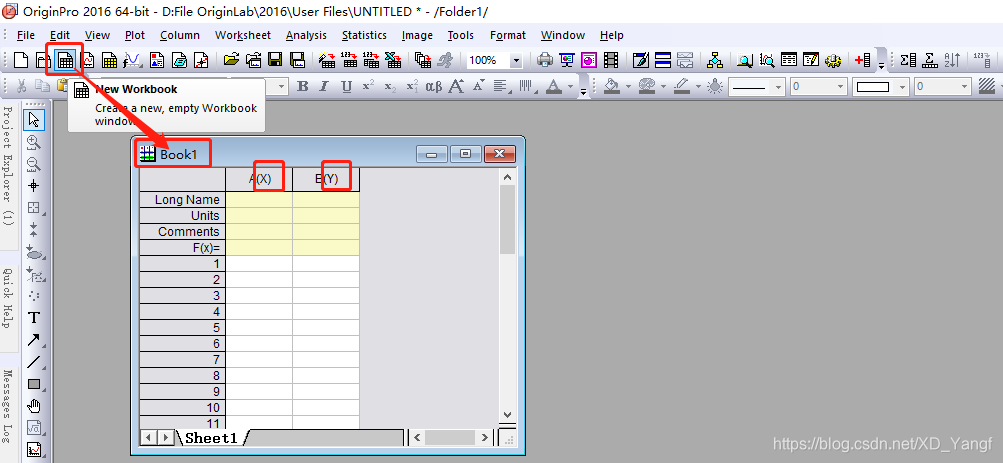Open the Analysis menu

306,35
